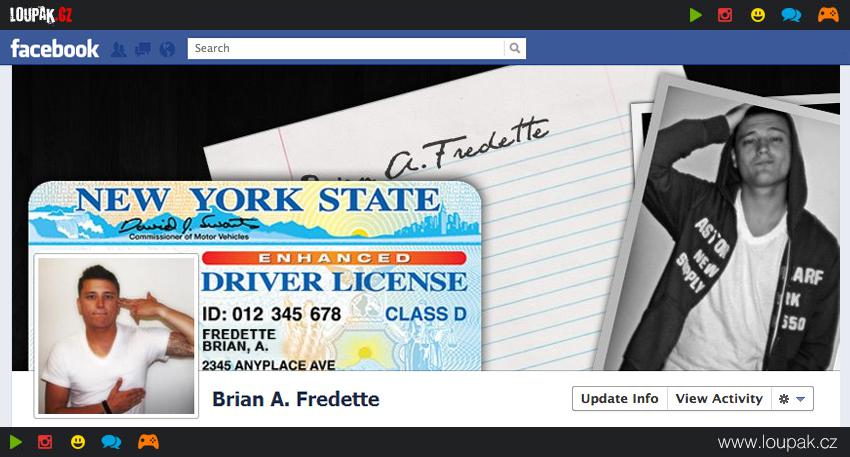Open the red camera icon in top bar
The height and width of the screenshot is (457, 850).
pos(725,15)
